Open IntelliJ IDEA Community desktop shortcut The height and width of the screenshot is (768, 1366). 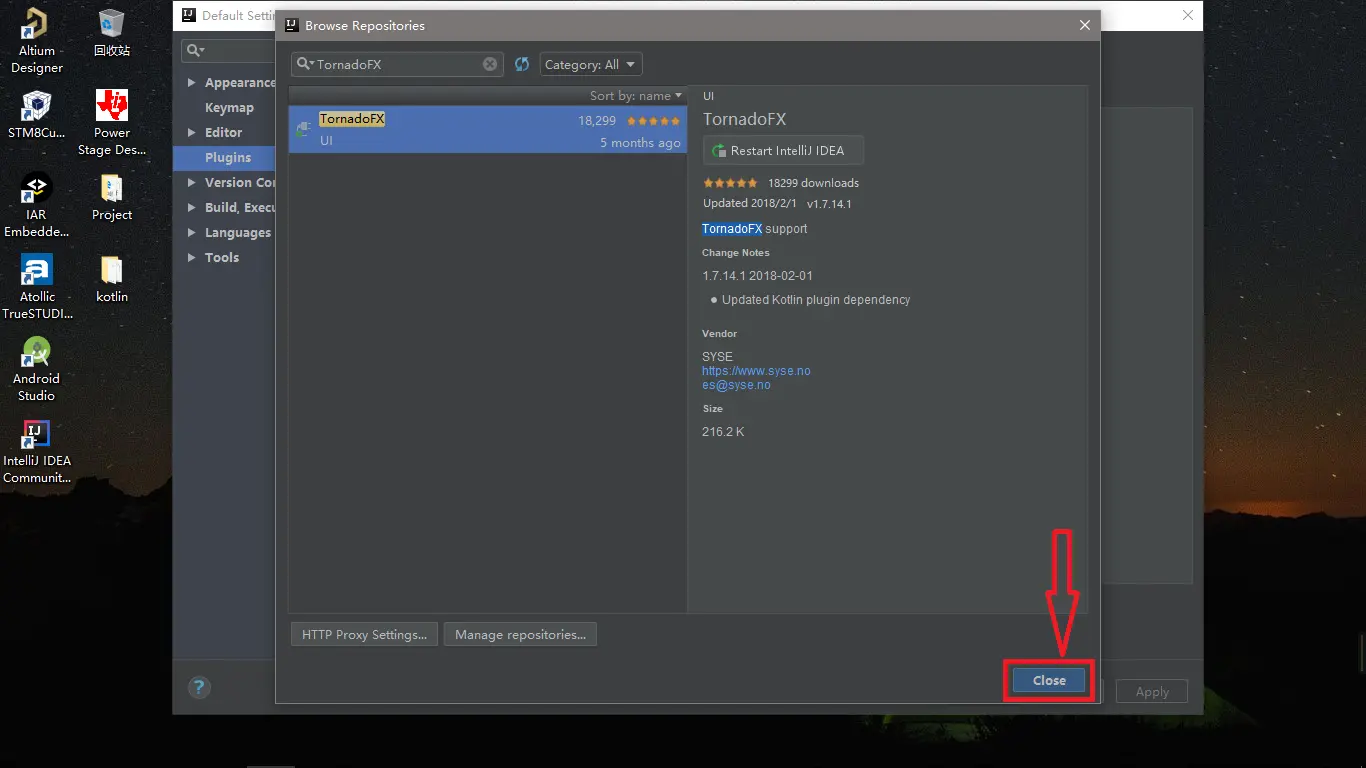pyautogui.click(x=37, y=451)
